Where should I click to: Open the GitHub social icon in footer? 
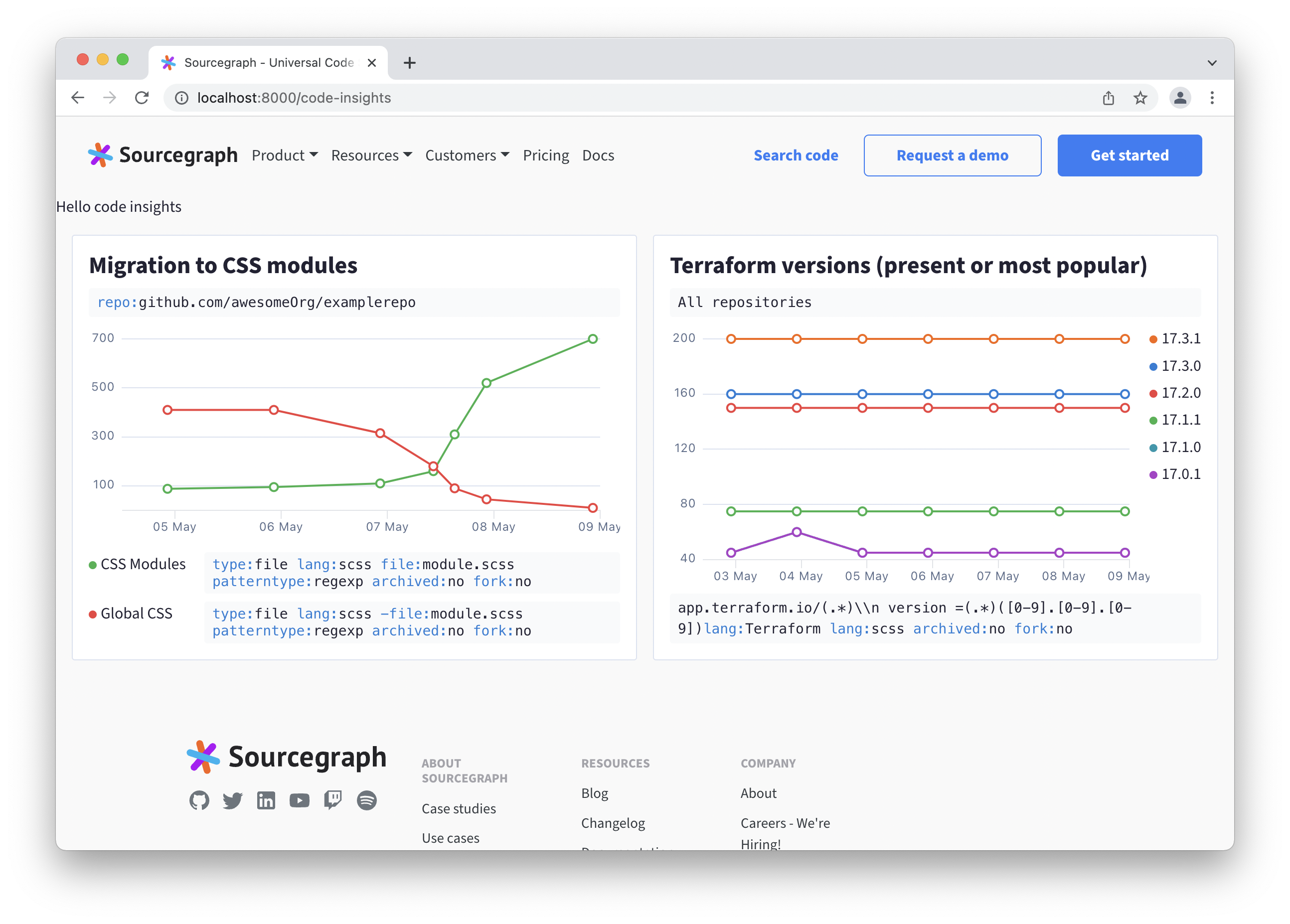tap(199, 800)
